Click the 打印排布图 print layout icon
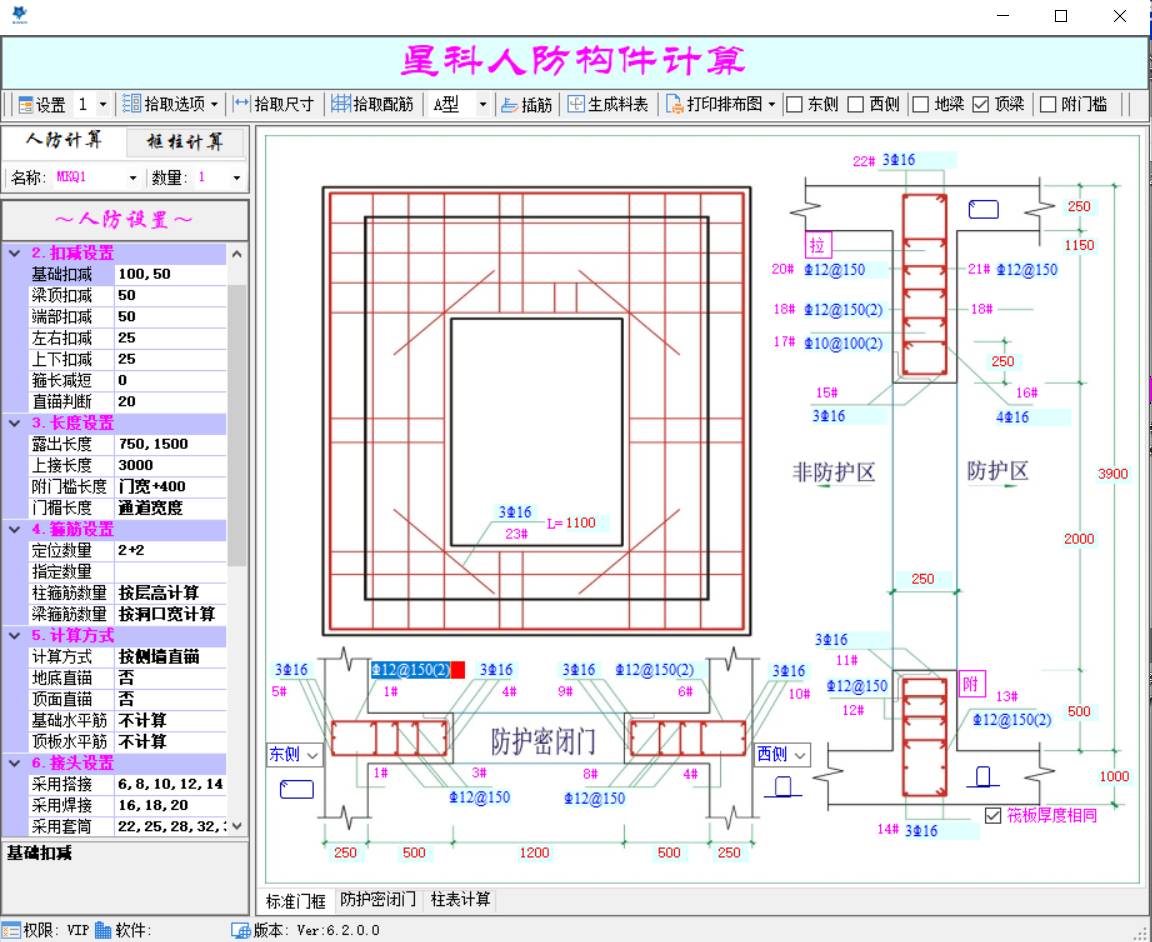The width and height of the screenshot is (1152, 942). coord(674,104)
